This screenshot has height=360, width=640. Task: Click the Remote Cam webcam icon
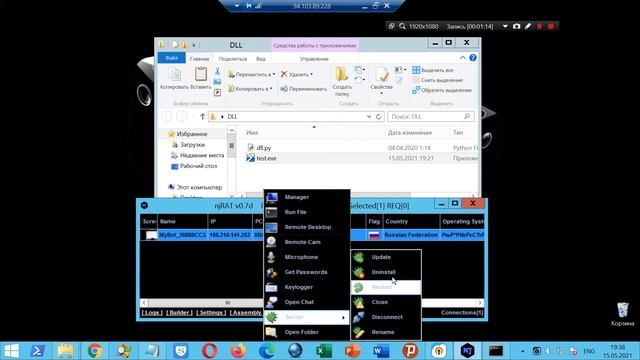point(271,242)
